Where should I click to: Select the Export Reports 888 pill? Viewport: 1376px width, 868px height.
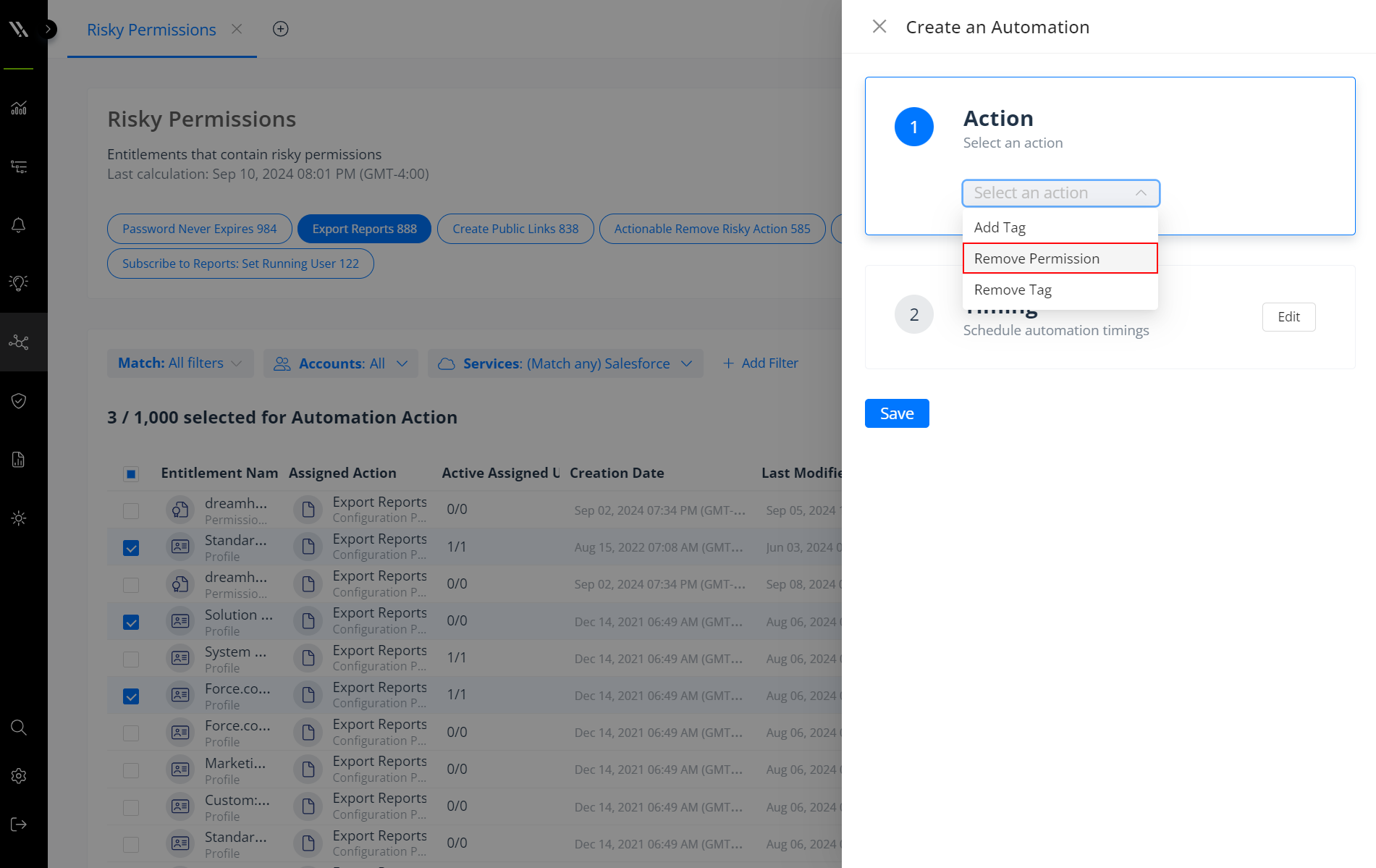coord(365,229)
